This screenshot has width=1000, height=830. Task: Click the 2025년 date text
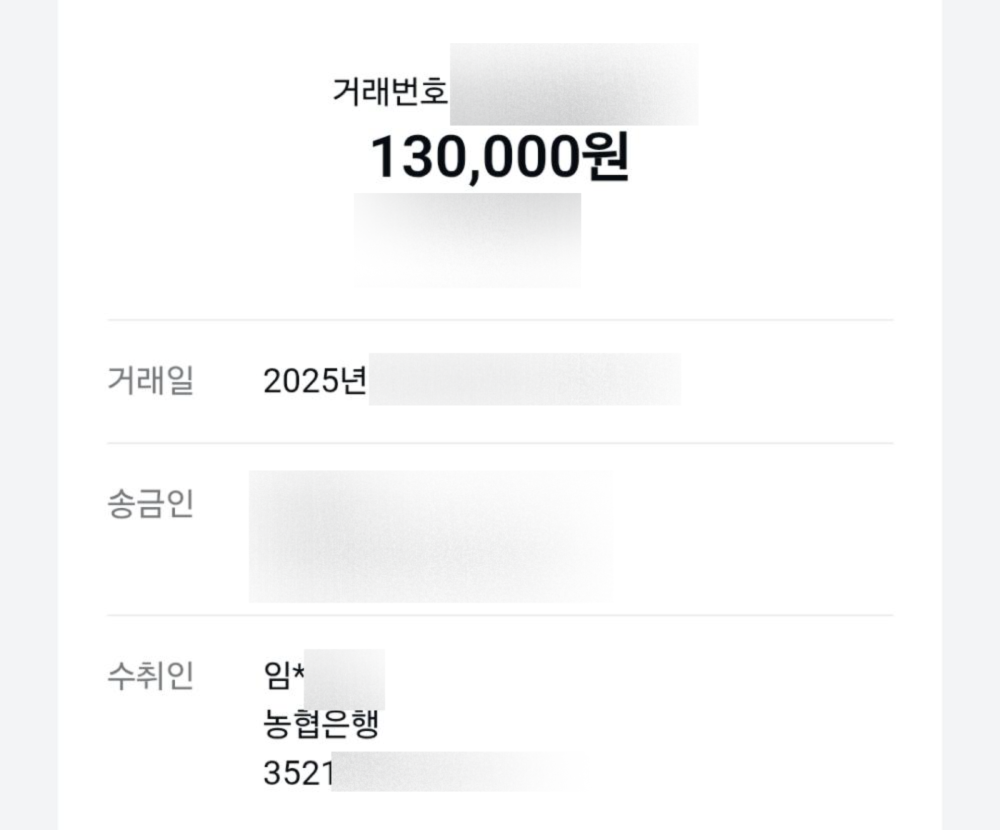tap(315, 381)
